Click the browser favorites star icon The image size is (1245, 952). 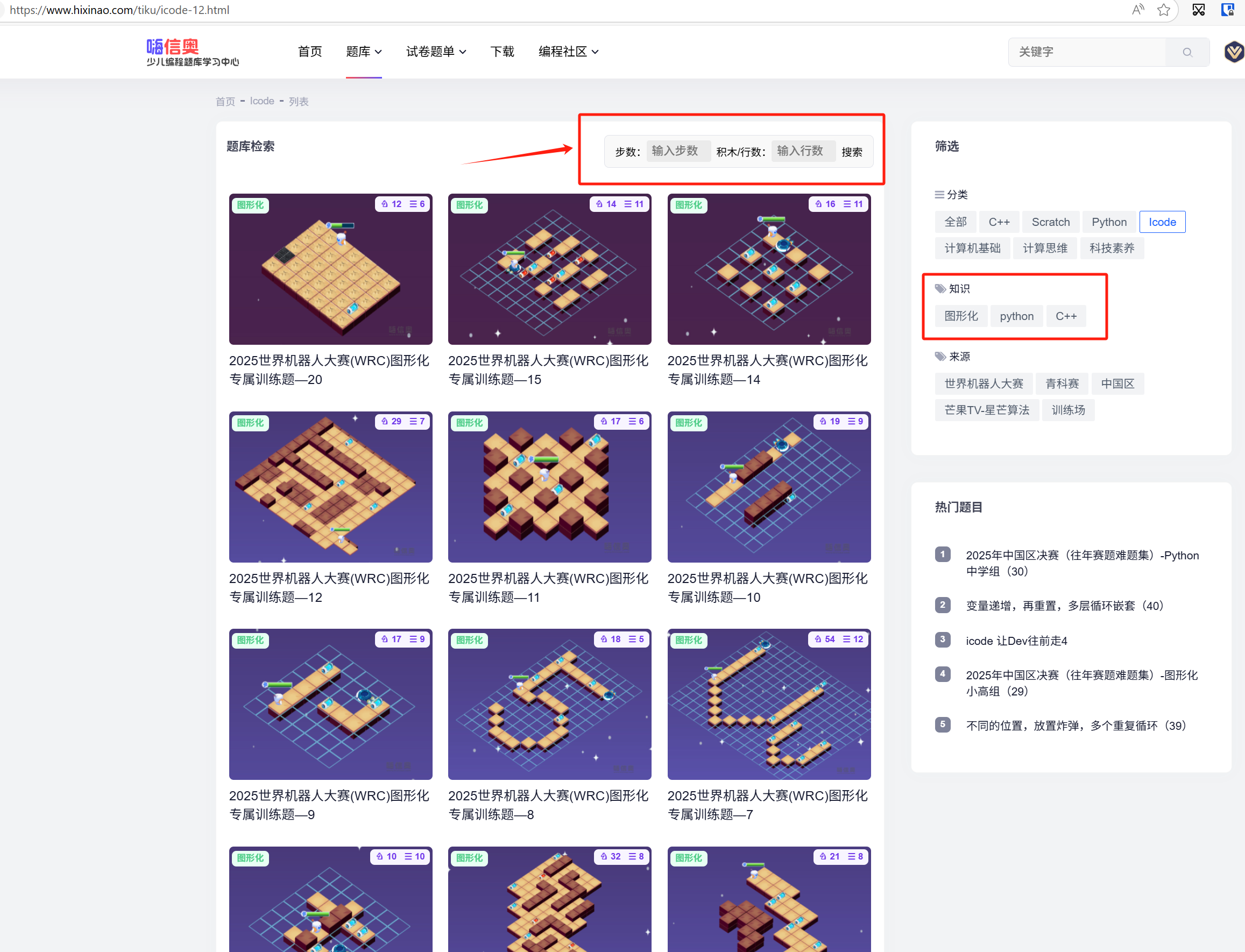coord(1163,10)
